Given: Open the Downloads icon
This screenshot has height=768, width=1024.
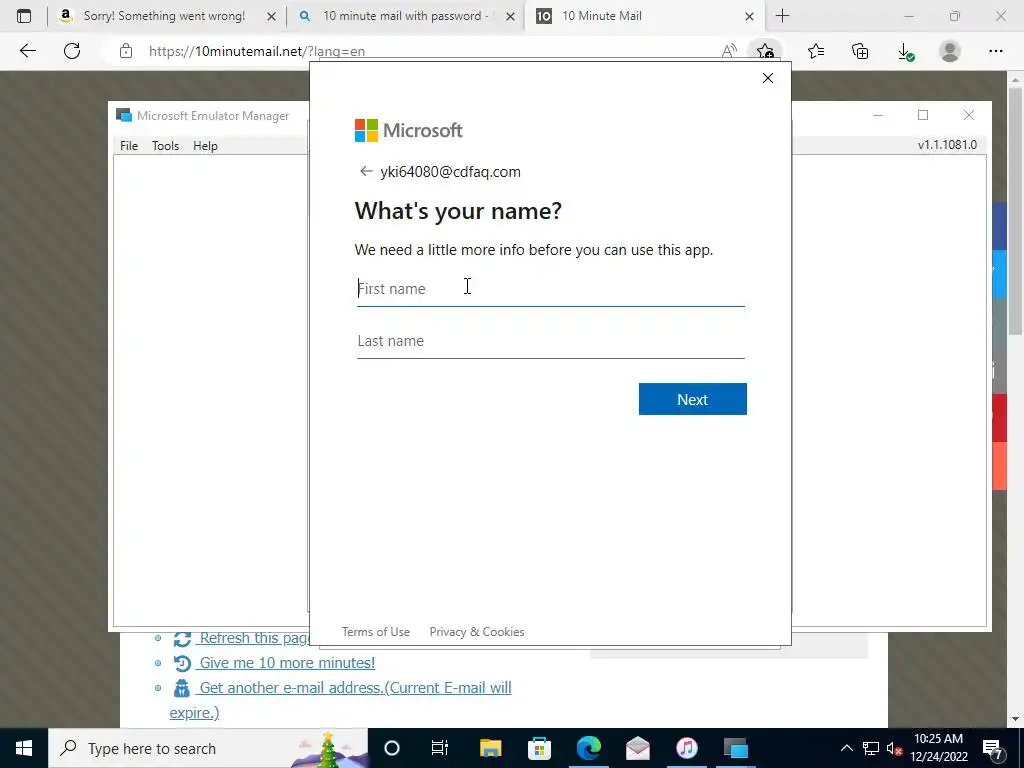Looking at the screenshot, I should 905,51.
